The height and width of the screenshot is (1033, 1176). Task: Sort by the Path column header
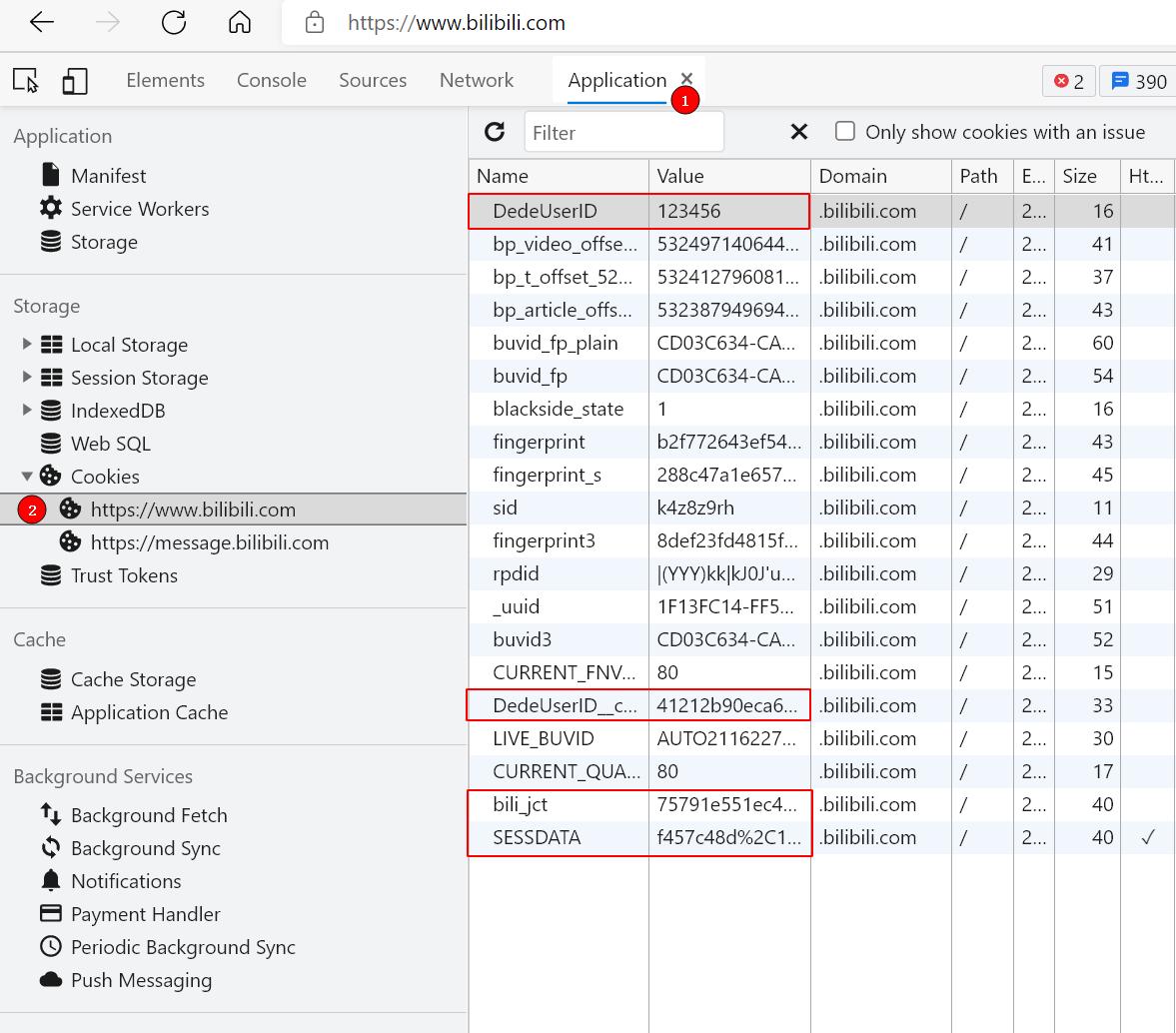point(982,176)
